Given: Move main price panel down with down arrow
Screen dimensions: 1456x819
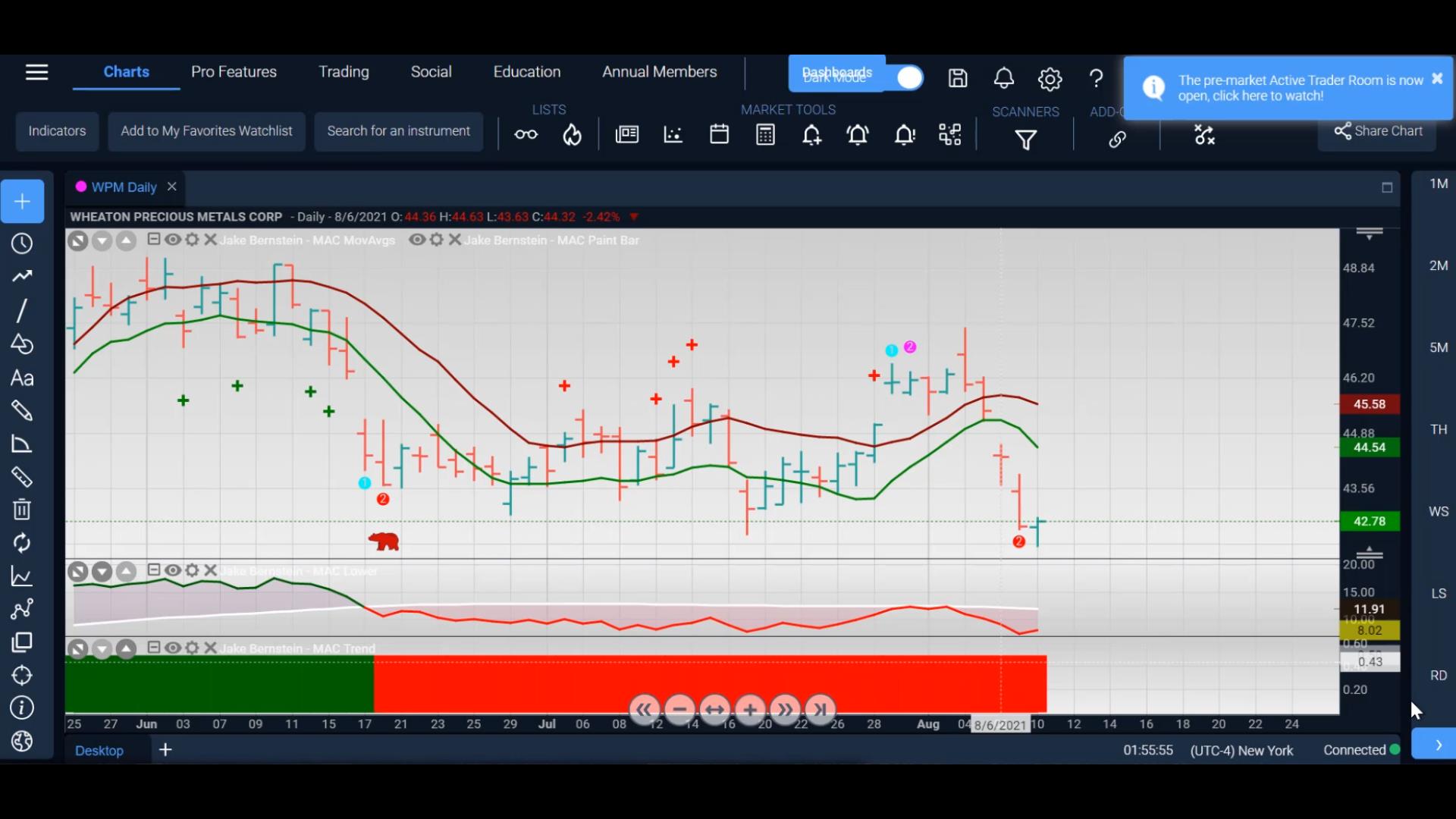Looking at the screenshot, I should tap(102, 241).
